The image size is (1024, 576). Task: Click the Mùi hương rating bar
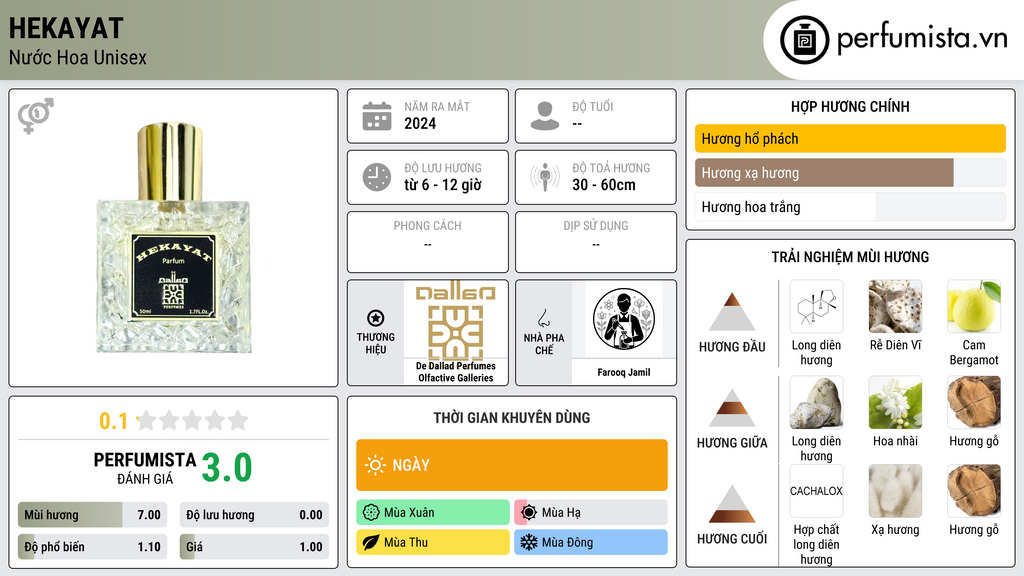[x=93, y=515]
